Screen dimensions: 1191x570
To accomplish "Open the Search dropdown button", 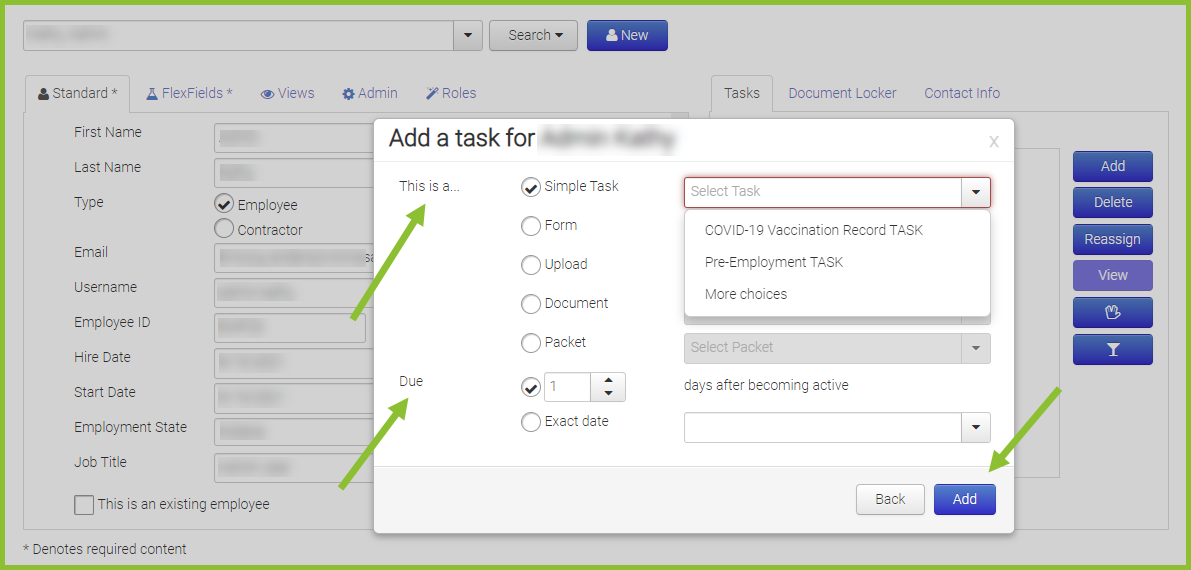I will tap(533, 36).
